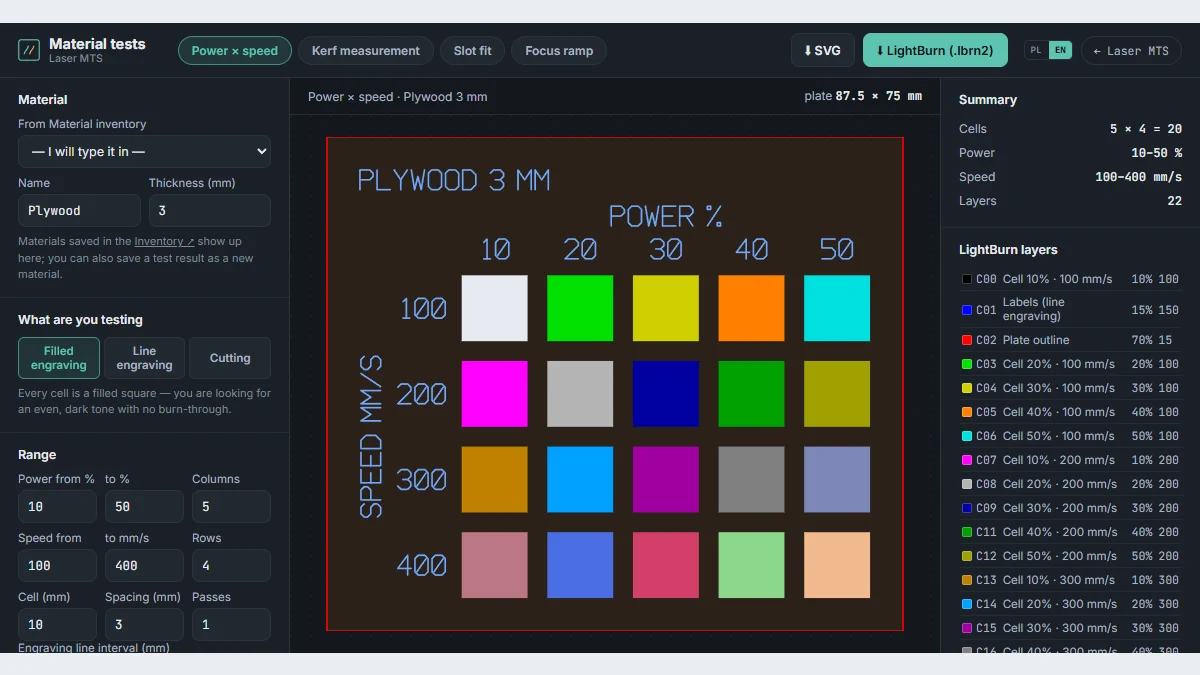Select the C02 Plate outline layer

coord(1070,340)
